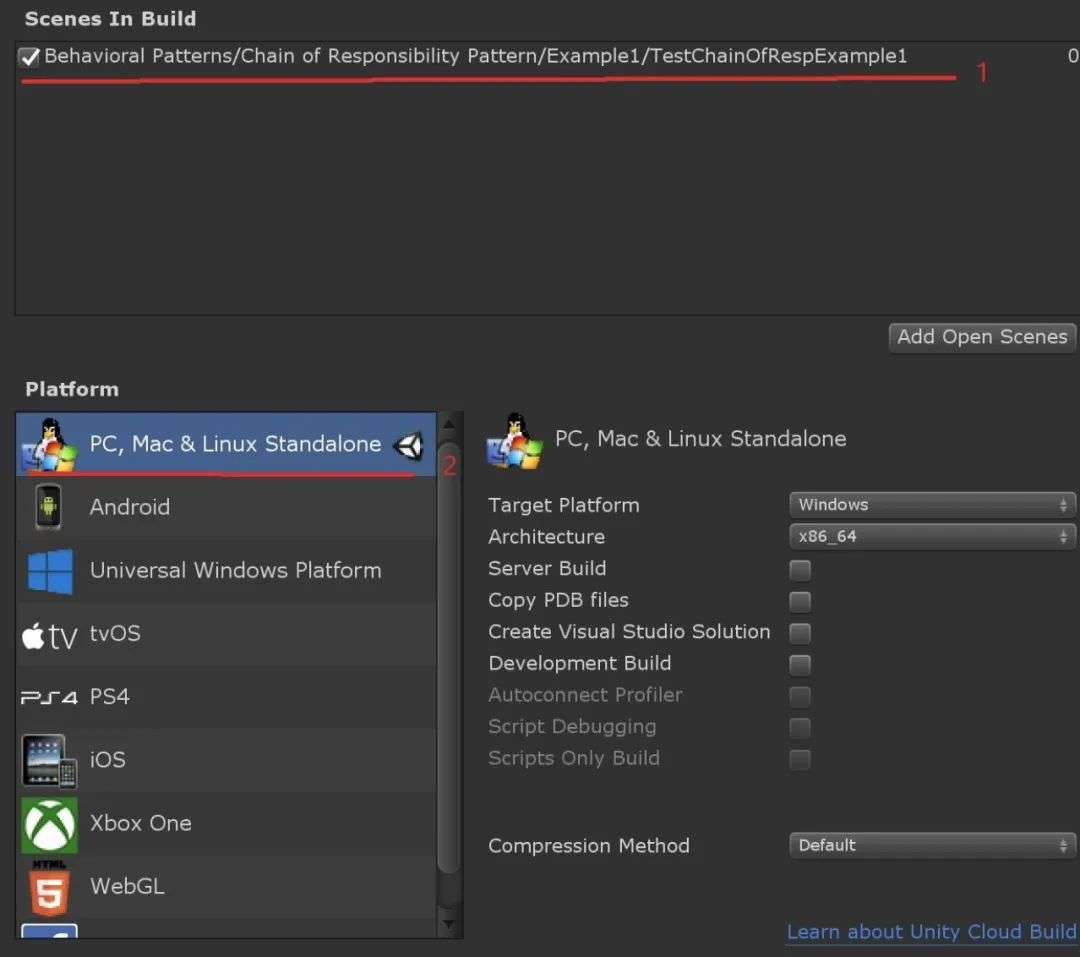Click the PC, Mac & Linux Standalone platform icon
This screenshot has height=957, width=1080.
coord(49,443)
